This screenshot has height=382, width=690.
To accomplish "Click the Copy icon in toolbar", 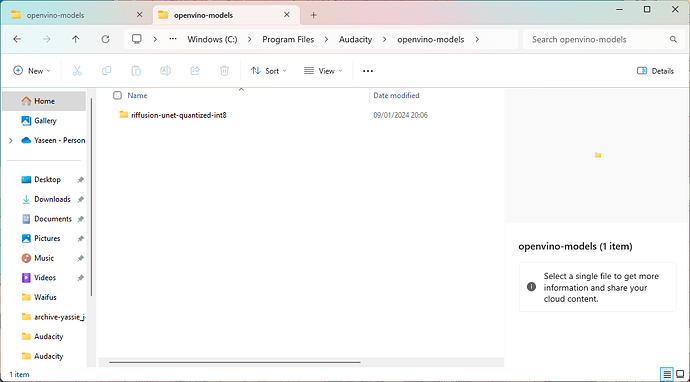I will point(106,71).
